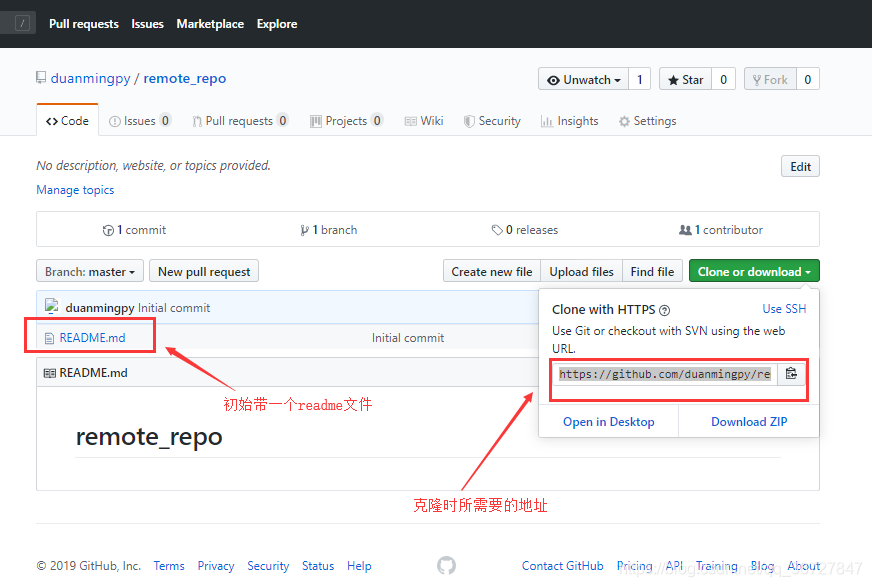The width and height of the screenshot is (872, 587).
Task: Click the duanmingpy owner link
Action: click(x=90, y=78)
